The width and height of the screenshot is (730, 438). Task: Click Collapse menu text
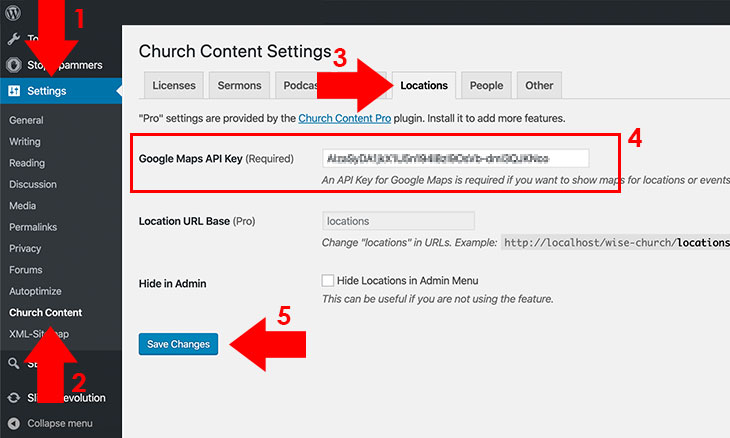(x=60, y=424)
